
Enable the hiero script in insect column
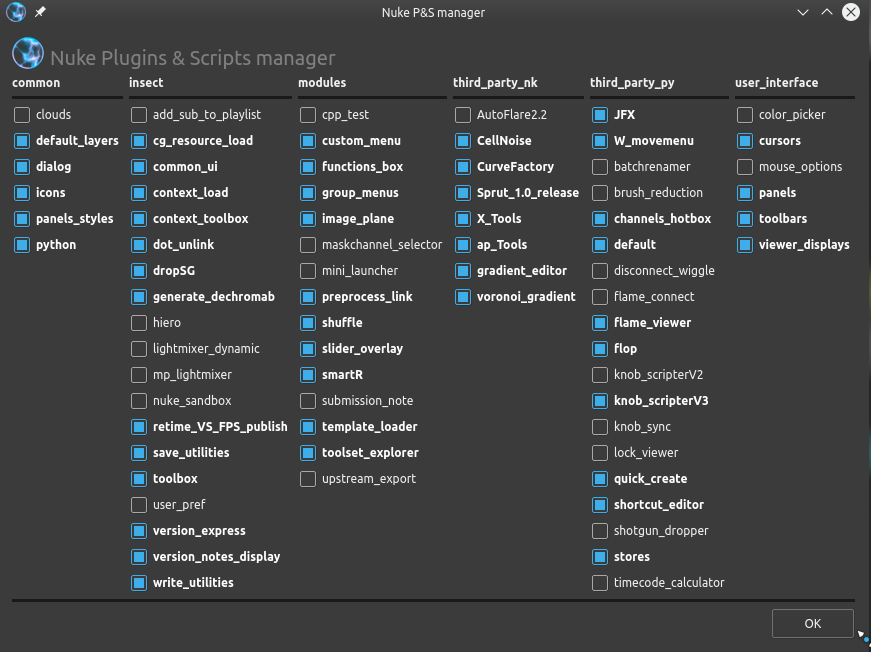(139, 322)
